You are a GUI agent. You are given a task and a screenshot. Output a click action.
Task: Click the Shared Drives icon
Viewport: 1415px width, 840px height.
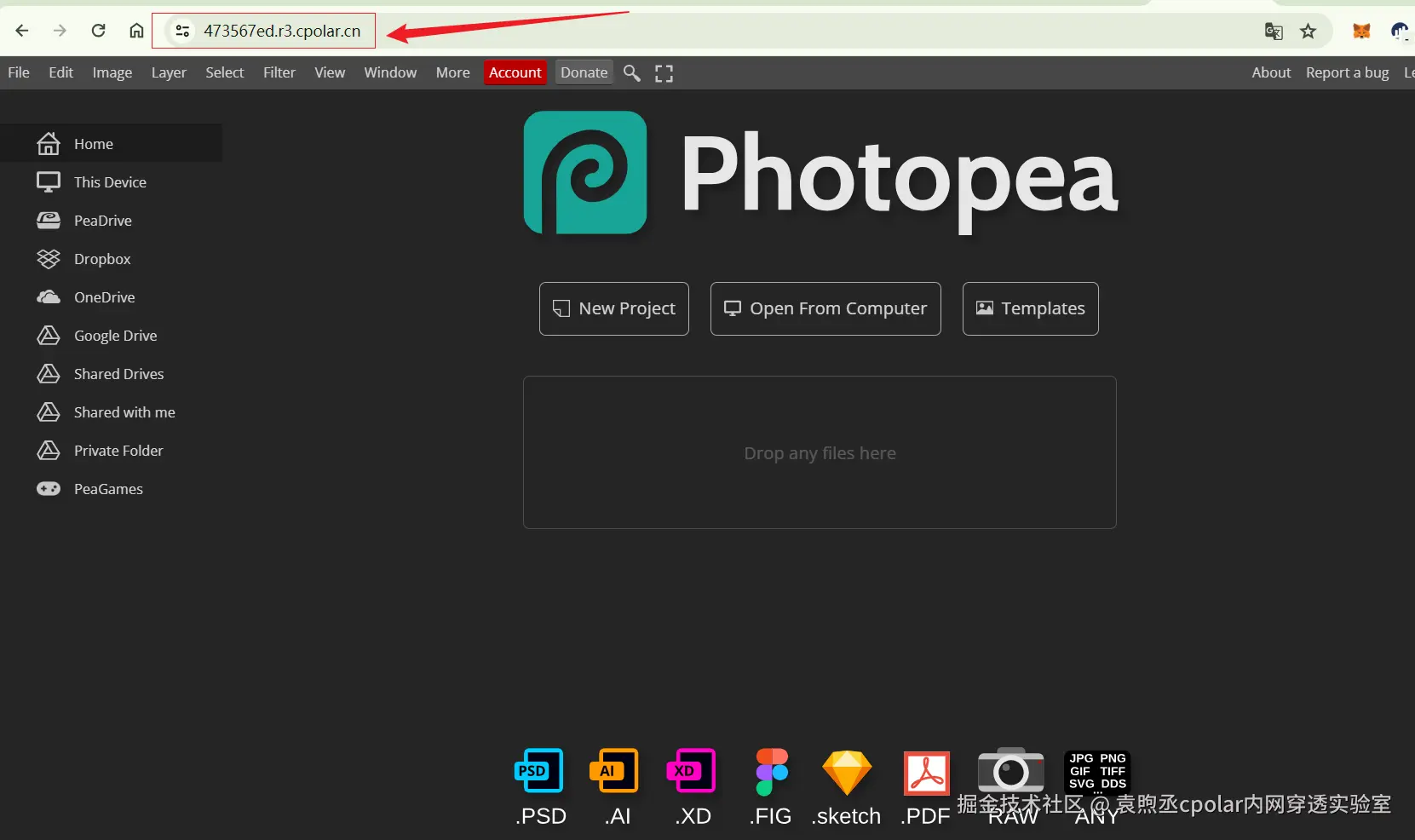(x=49, y=373)
